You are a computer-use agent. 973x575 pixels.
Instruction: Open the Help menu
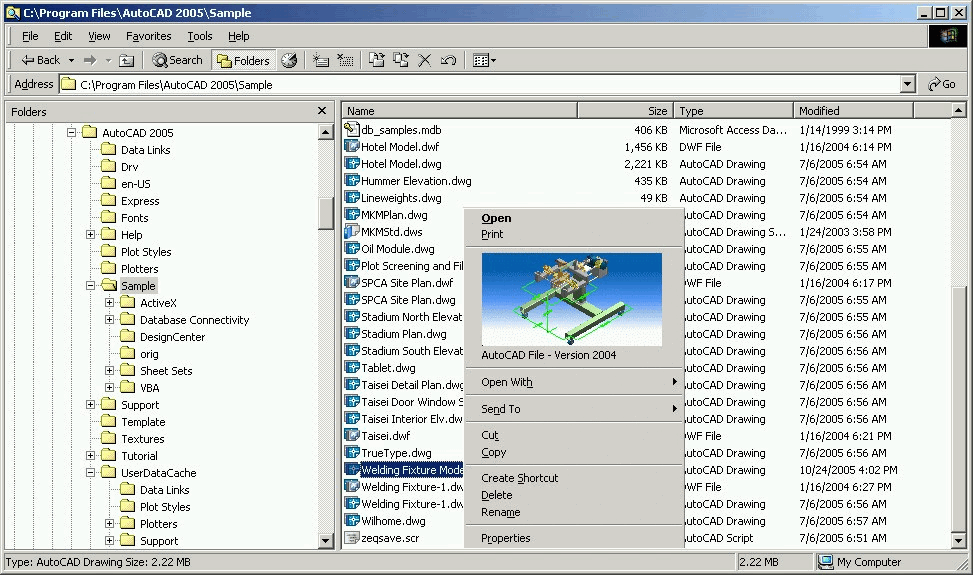pos(238,36)
